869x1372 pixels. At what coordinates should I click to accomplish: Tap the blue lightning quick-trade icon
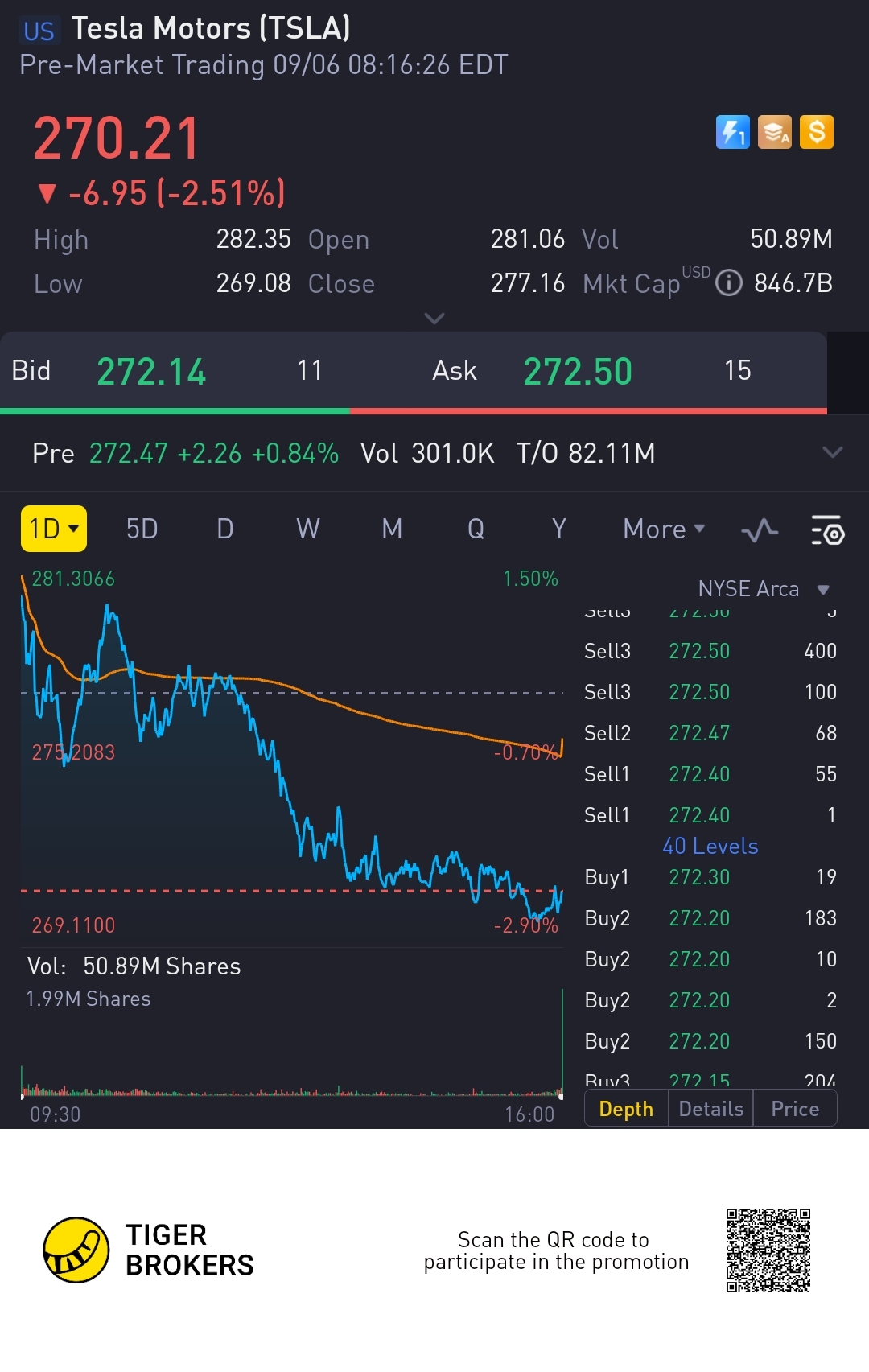[x=732, y=132]
